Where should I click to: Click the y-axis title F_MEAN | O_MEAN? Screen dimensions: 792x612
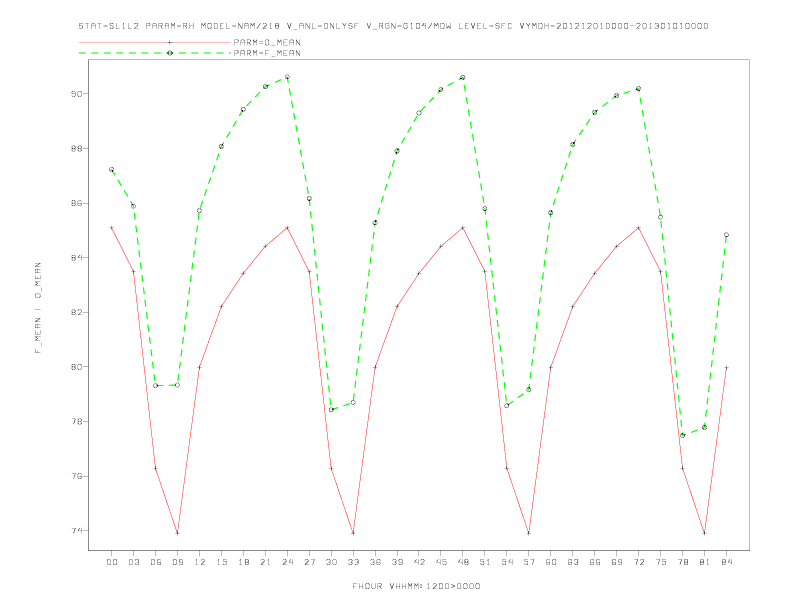tap(38, 308)
